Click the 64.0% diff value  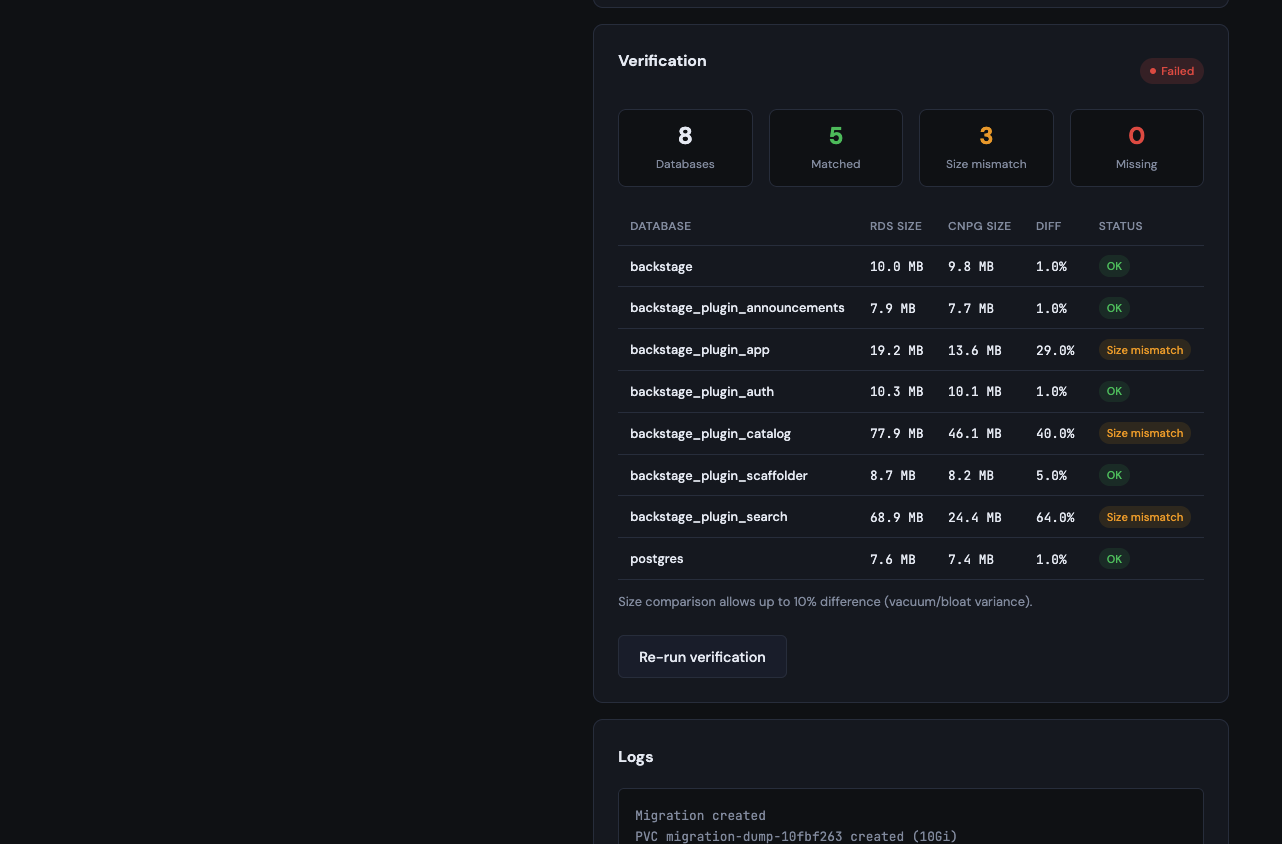click(1055, 518)
